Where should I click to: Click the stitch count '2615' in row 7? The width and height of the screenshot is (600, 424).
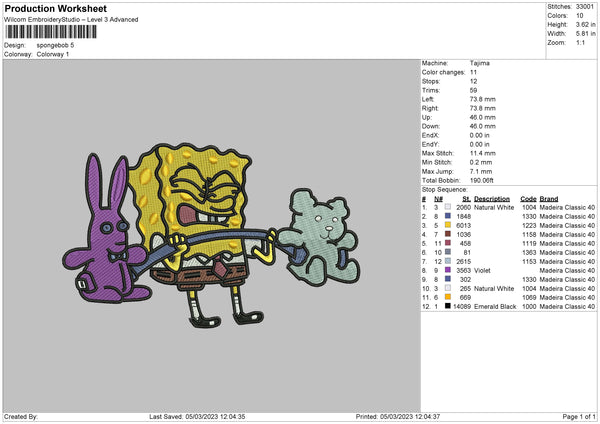(x=463, y=261)
